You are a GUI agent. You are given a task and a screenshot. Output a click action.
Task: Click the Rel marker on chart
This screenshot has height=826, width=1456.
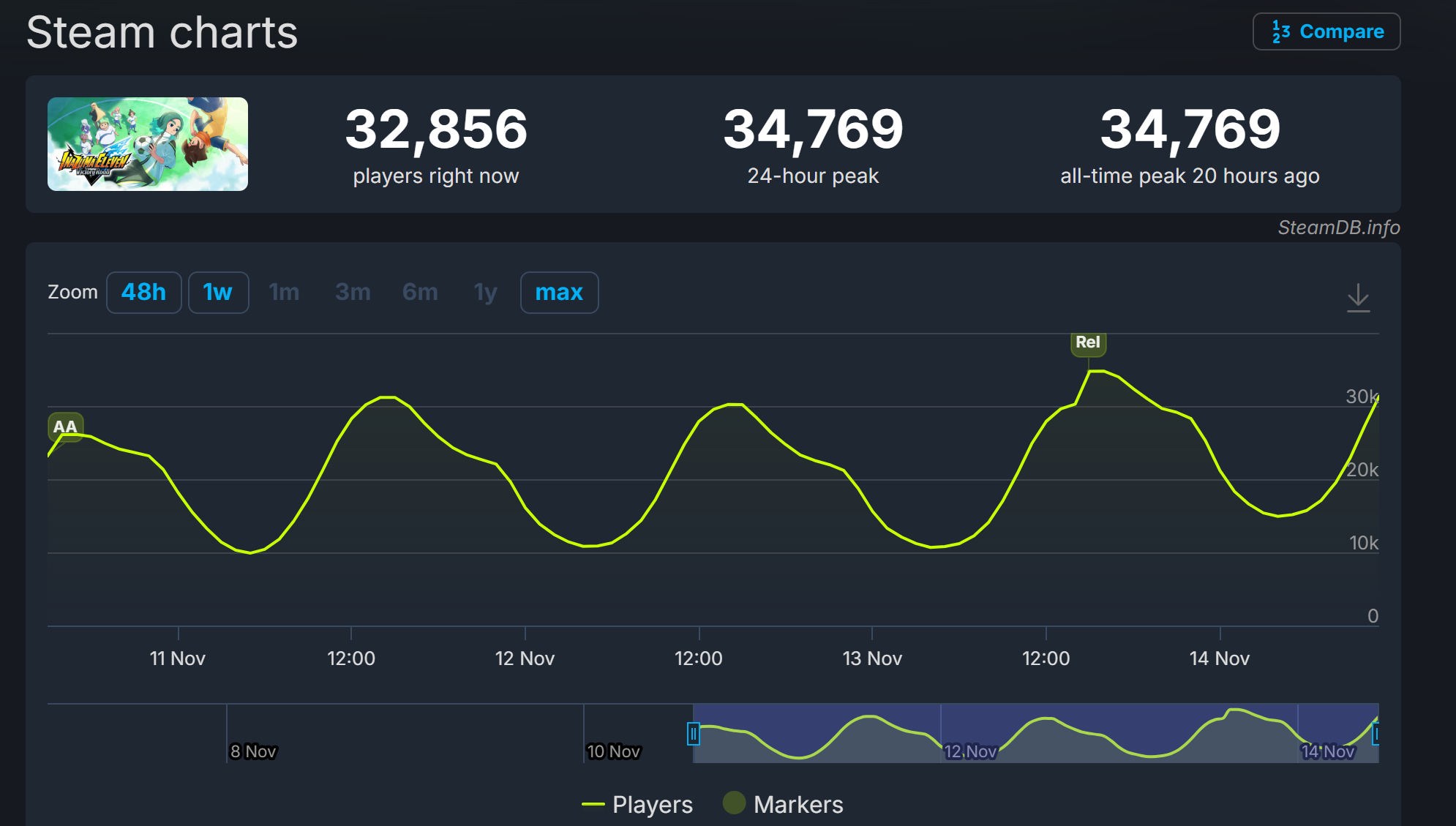(x=1088, y=342)
